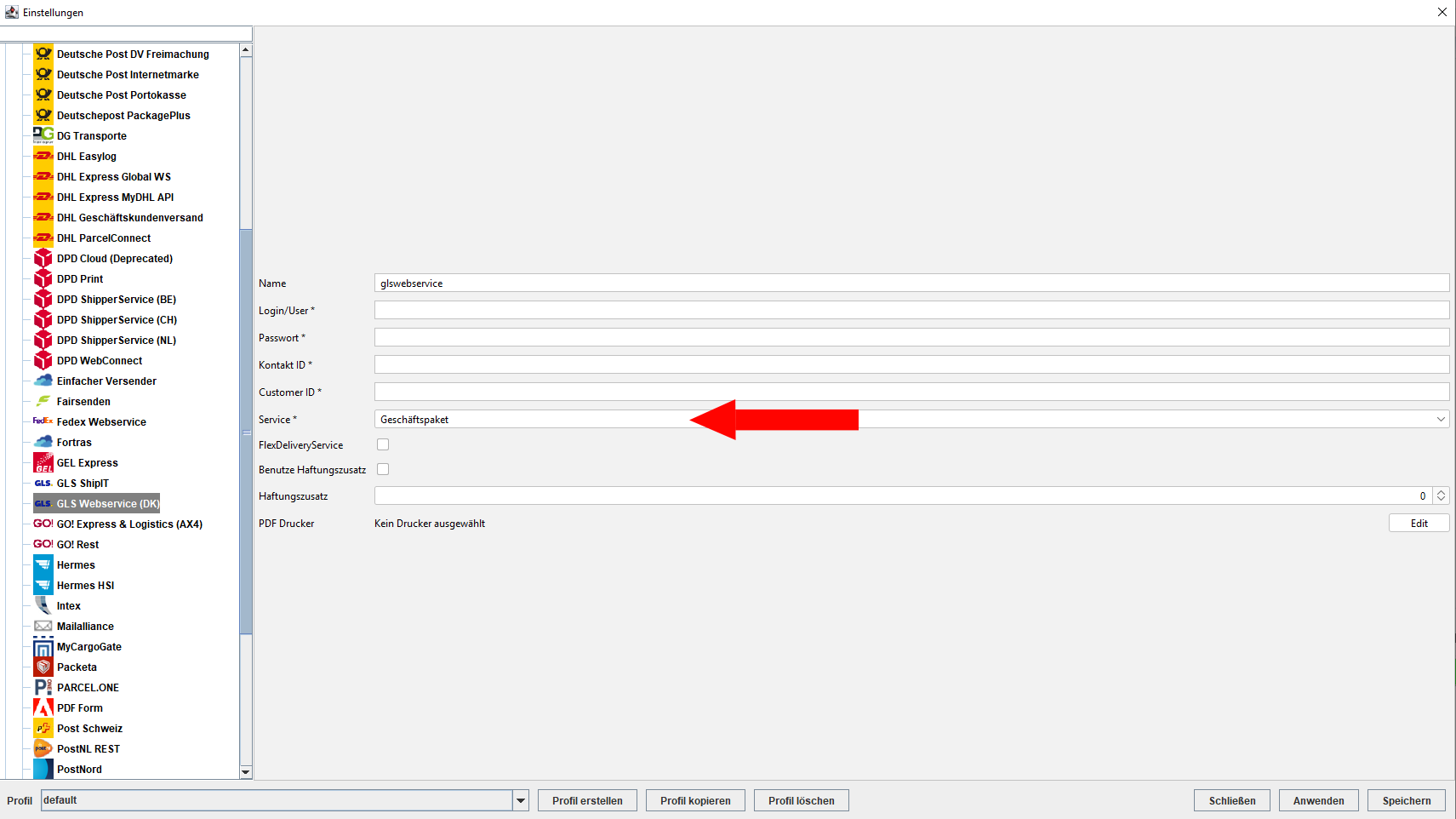Click the DPD ShipperService (BE) icon

pos(43,299)
